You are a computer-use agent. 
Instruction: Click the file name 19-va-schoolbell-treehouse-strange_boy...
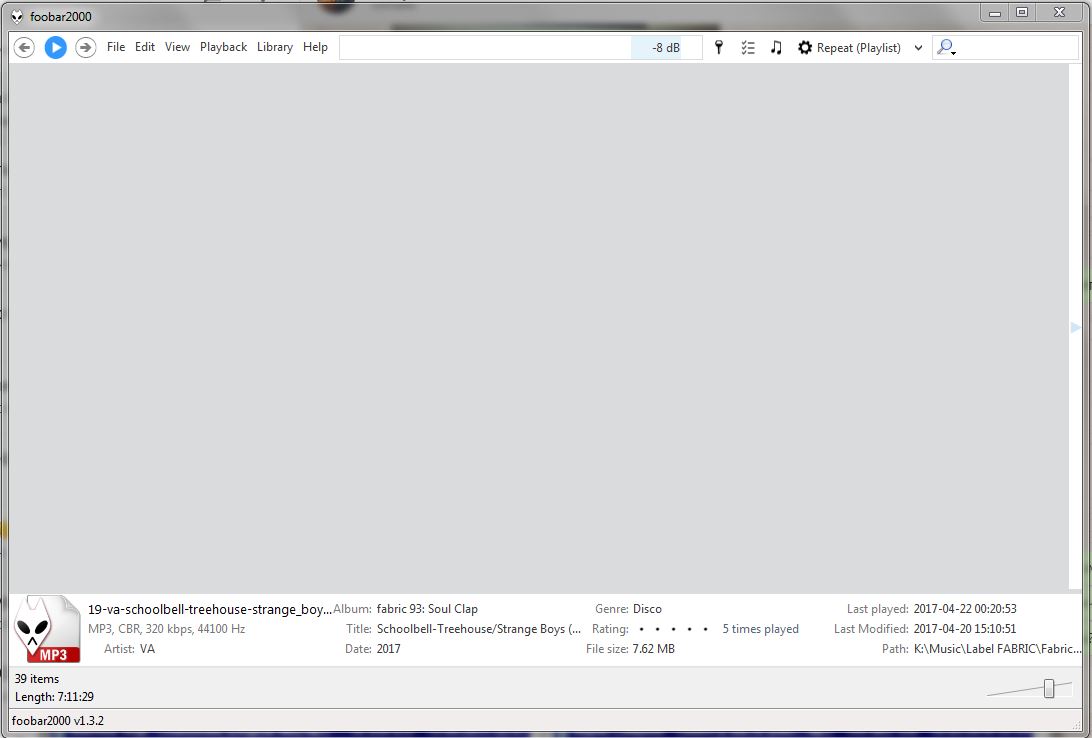(x=210, y=609)
